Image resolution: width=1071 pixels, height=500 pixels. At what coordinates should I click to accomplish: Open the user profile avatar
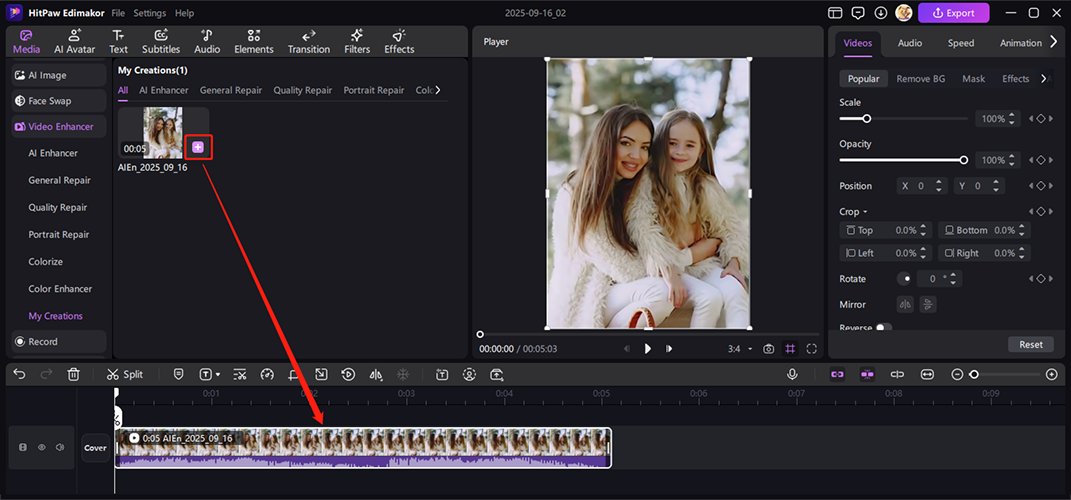[904, 13]
